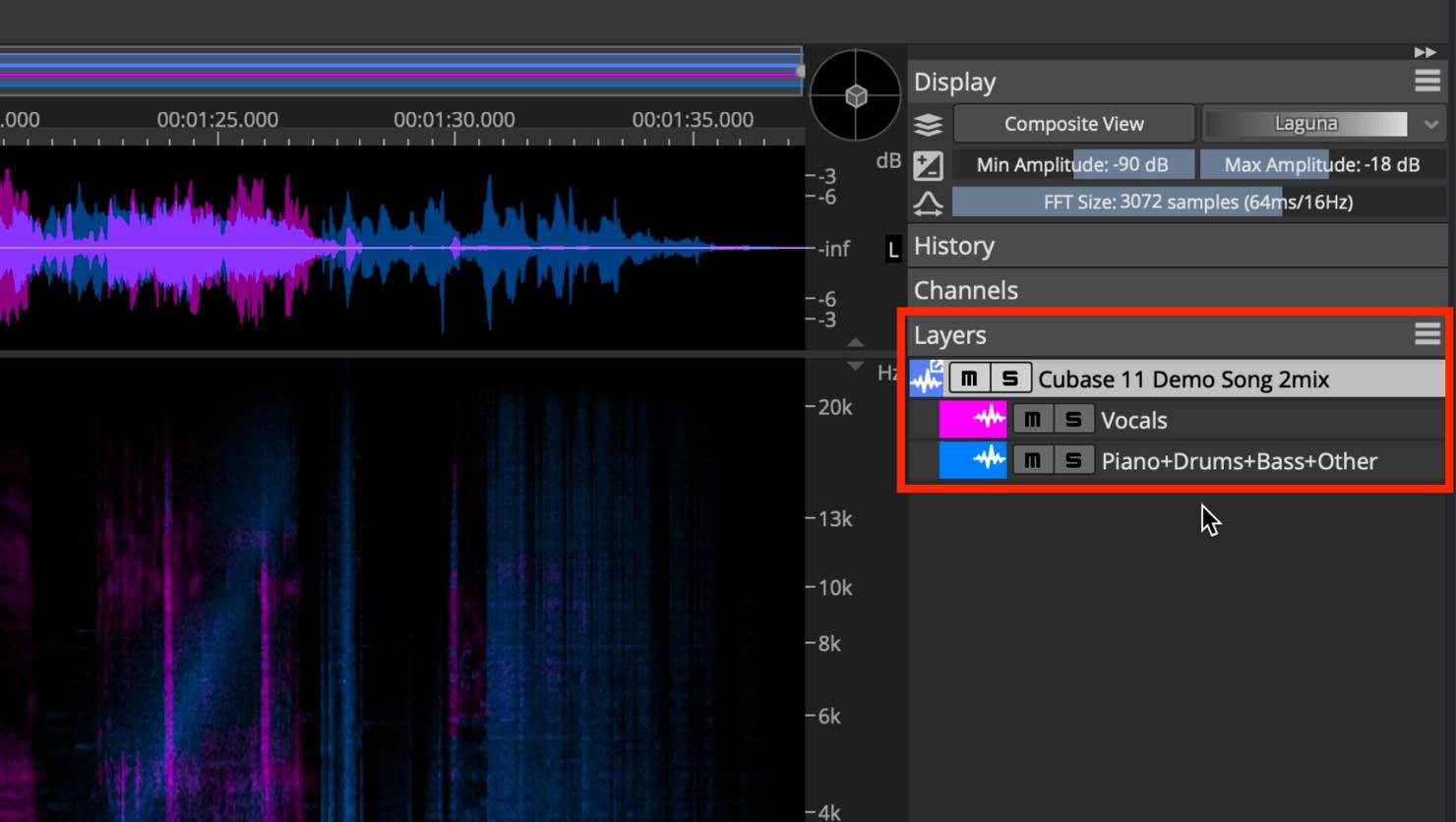The height and width of the screenshot is (822, 1456).
Task: Solo the Piano+Drums+Bass+Other layer
Action: pyautogui.click(x=1073, y=461)
